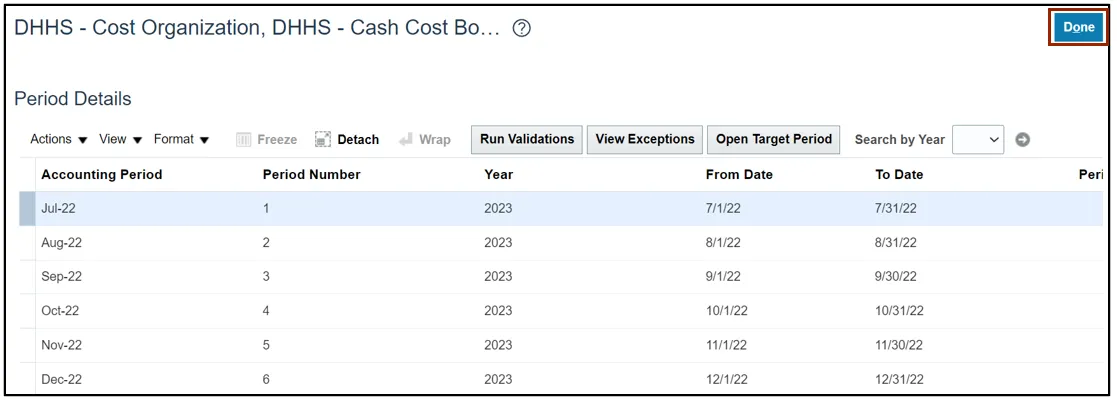Select the Jul-22 row selector handle
This screenshot has width=1117, height=400.
pos(27,209)
